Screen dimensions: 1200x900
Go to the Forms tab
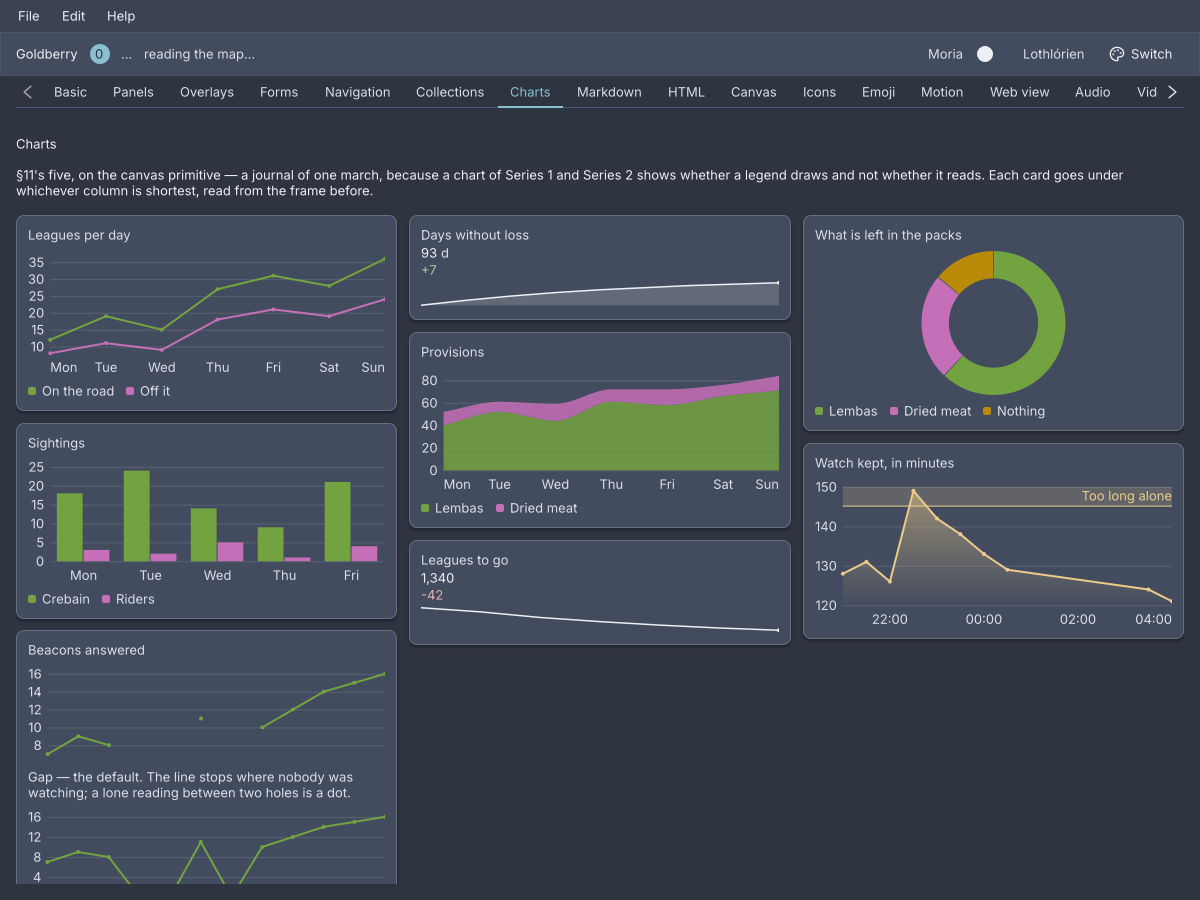279,92
